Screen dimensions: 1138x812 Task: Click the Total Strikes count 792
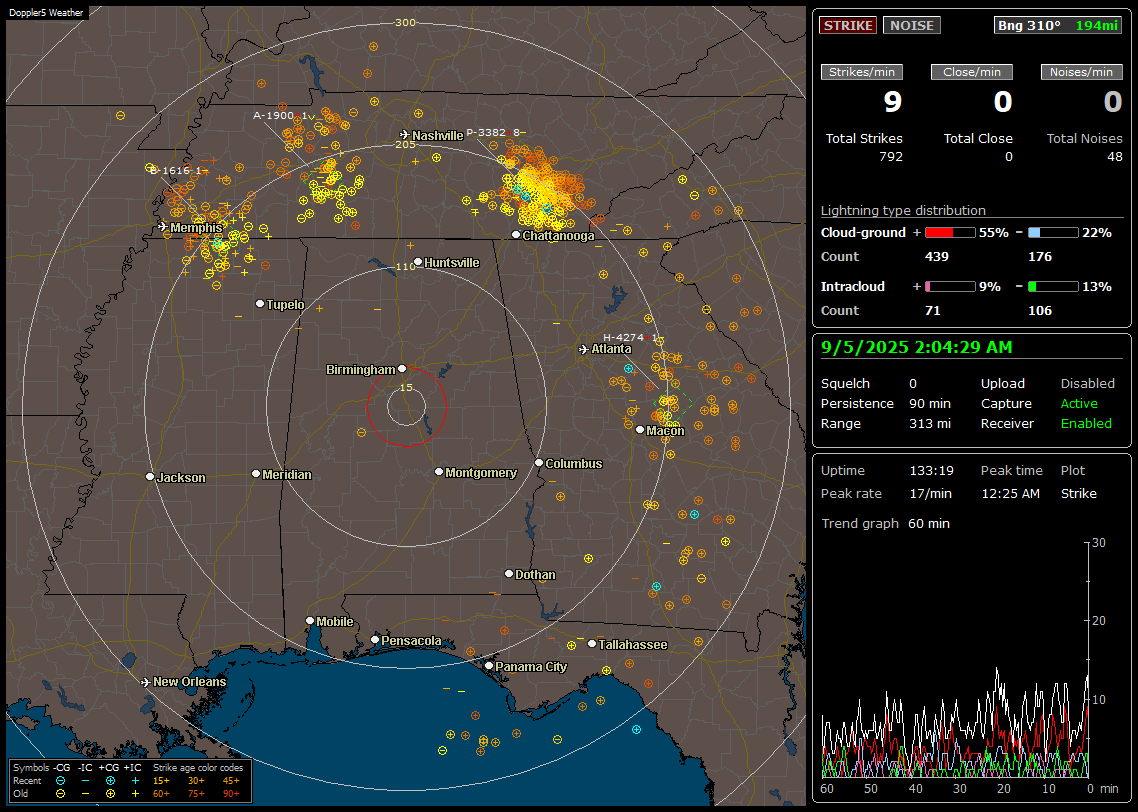pyautogui.click(x=891, y=157)
